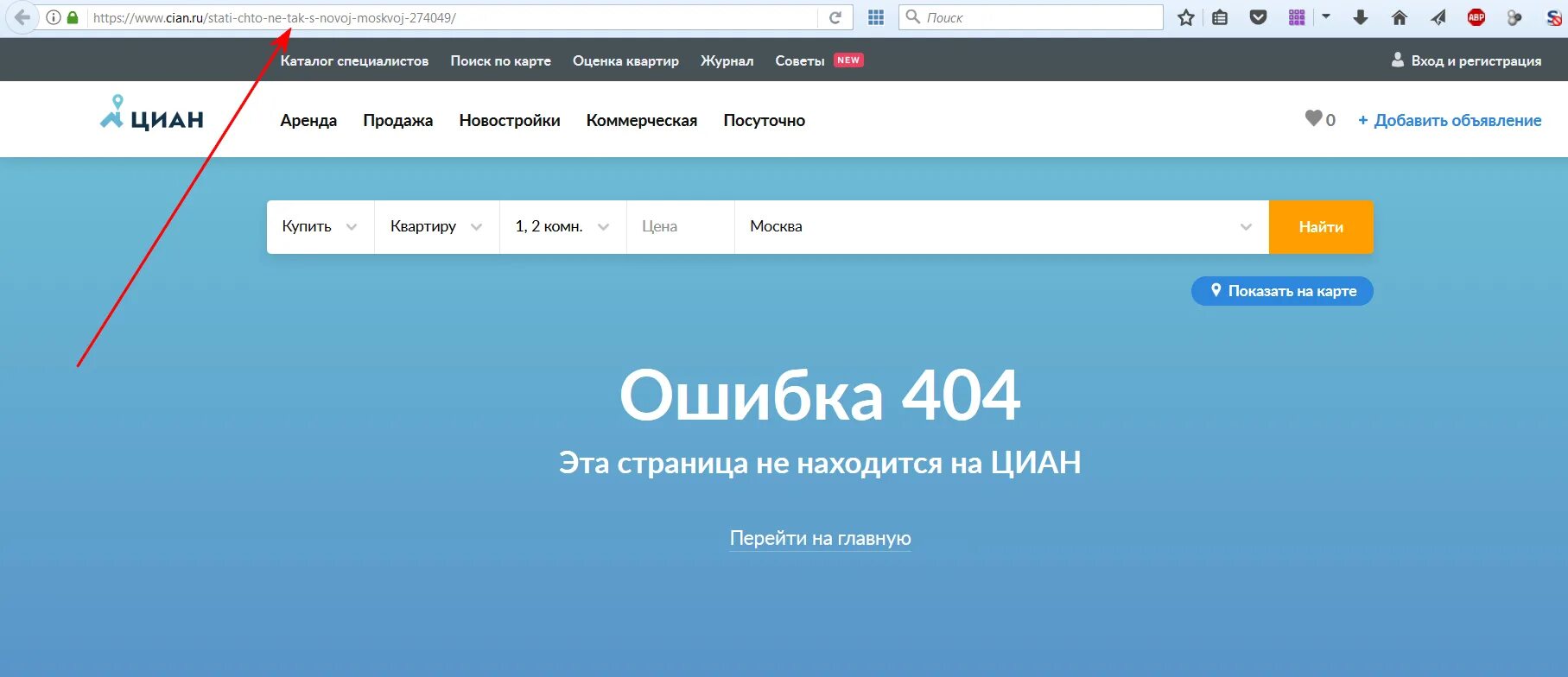Open Каталог специалистов
Screen dimensions: 1568x677
[354, 60]
